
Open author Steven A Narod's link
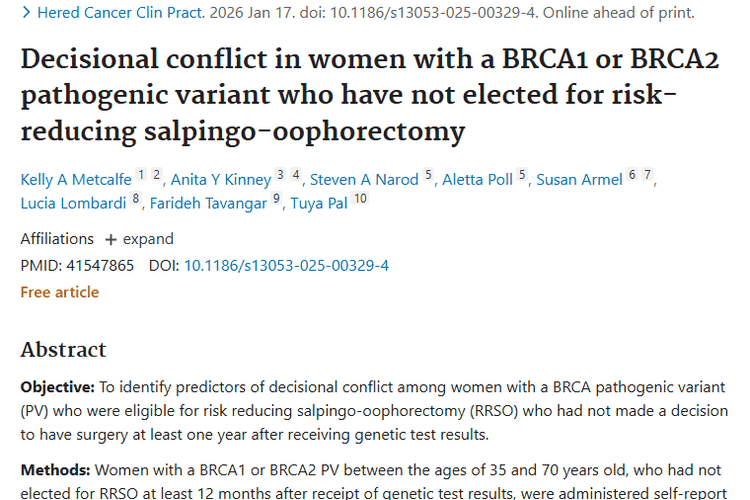click(364, 180)
